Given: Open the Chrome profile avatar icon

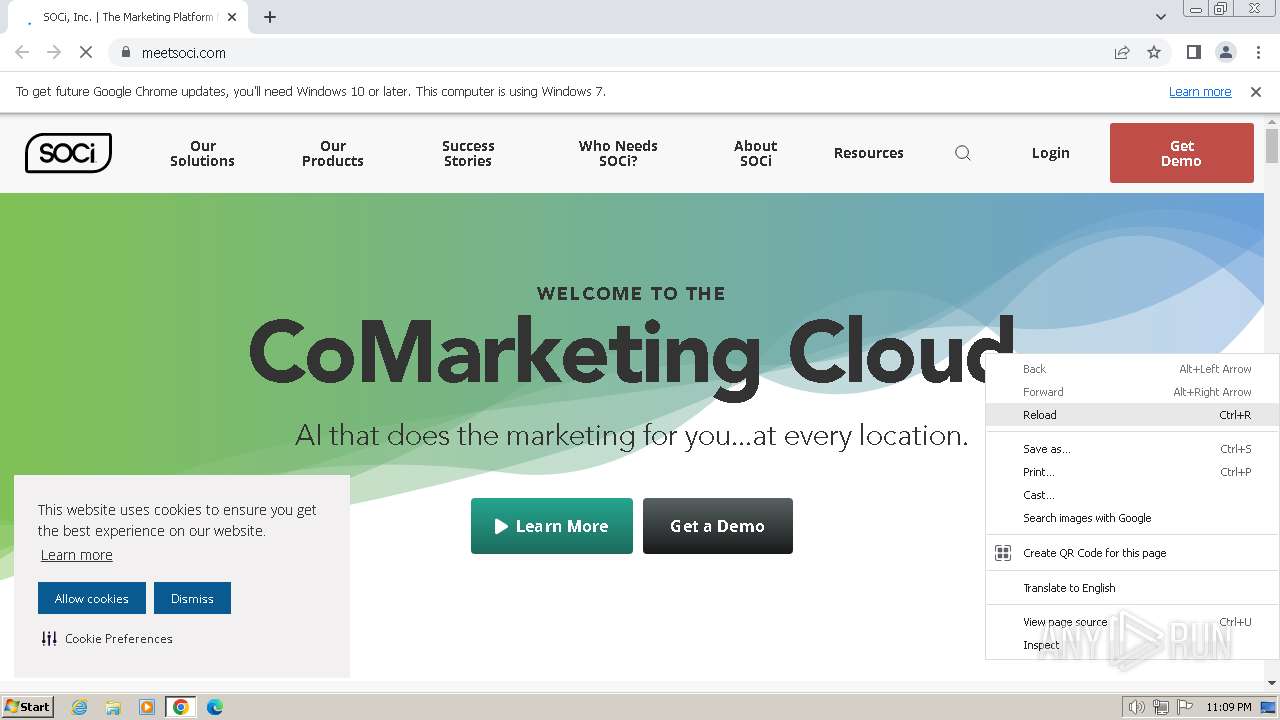Looking at the screenshot, I should [1225, 53].
